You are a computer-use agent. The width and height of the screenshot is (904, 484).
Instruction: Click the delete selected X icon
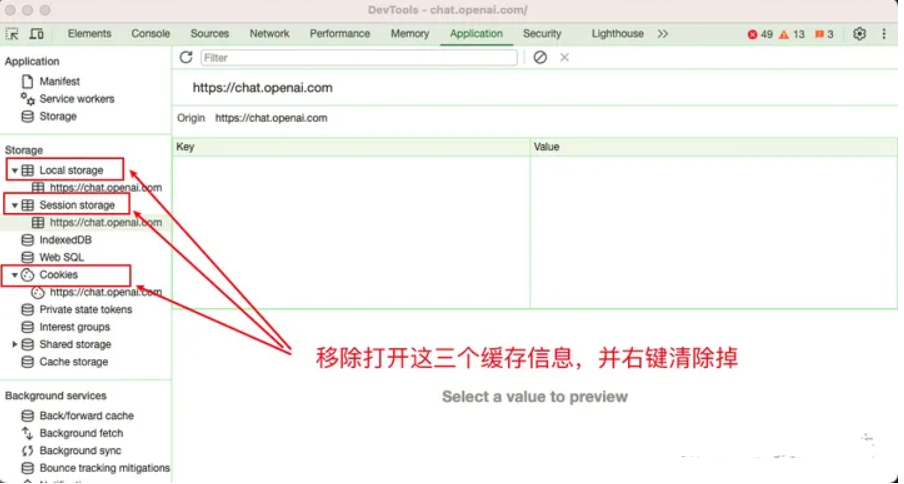click(565, 58)
